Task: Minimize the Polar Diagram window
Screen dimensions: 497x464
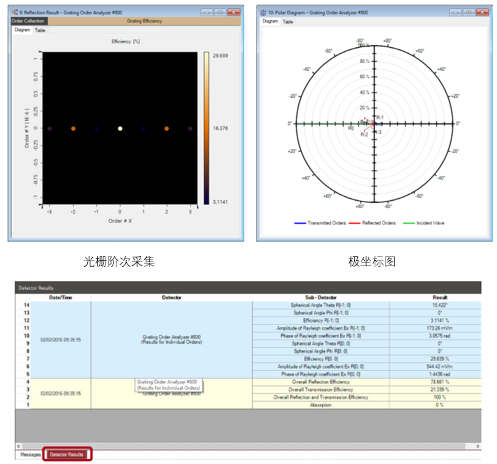Action: pyautogui.click(x=456, y=12)
